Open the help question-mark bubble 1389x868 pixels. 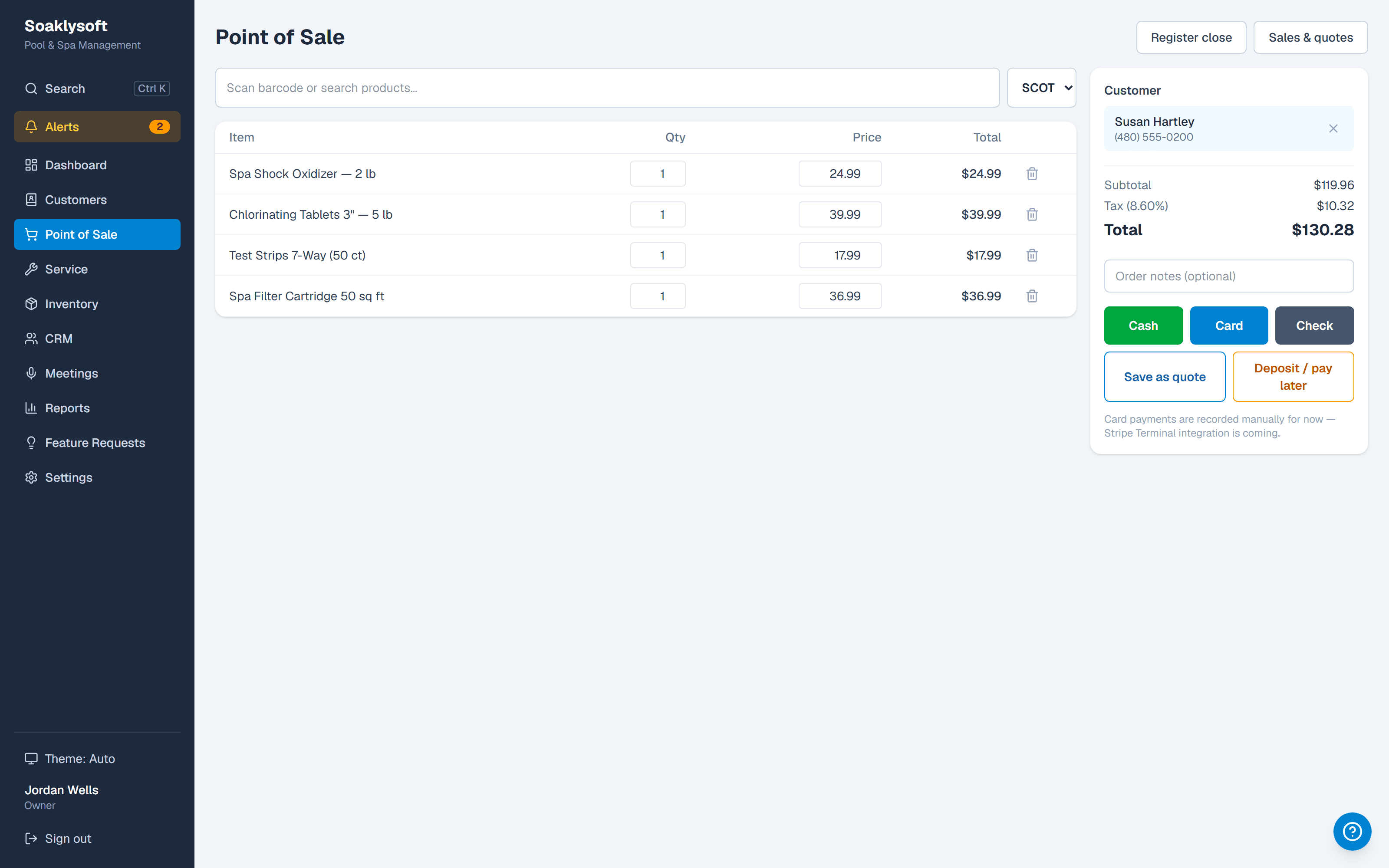[1352, 831]
